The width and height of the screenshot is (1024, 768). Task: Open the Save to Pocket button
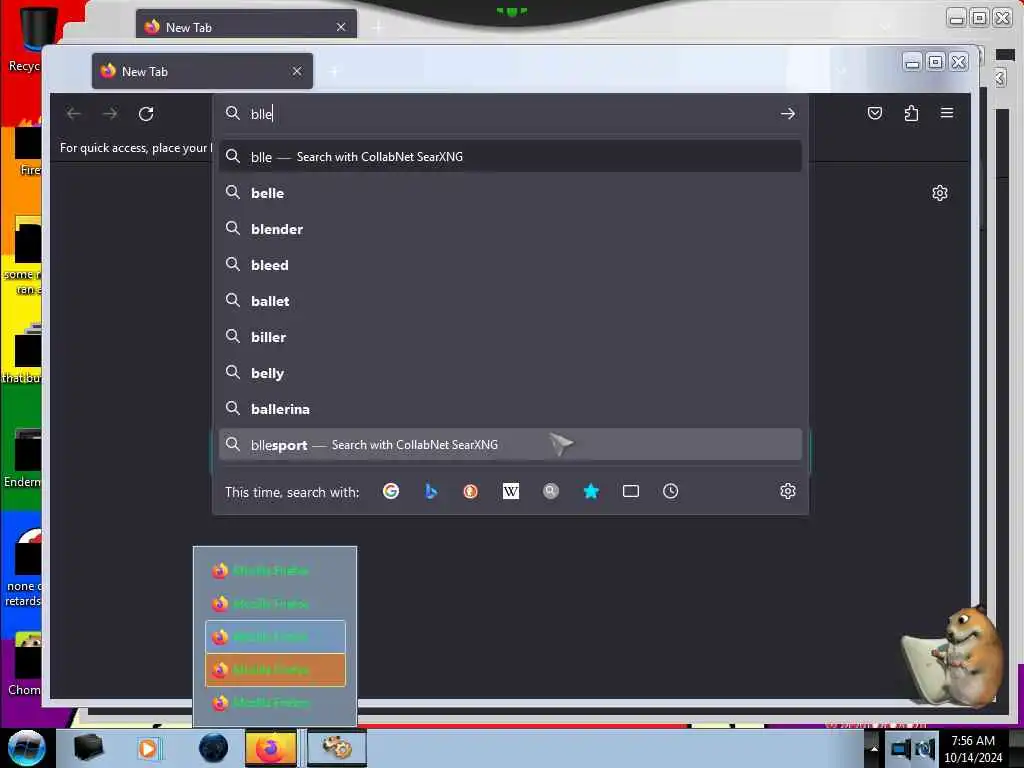pyautogui.click(x=874, y=114)
